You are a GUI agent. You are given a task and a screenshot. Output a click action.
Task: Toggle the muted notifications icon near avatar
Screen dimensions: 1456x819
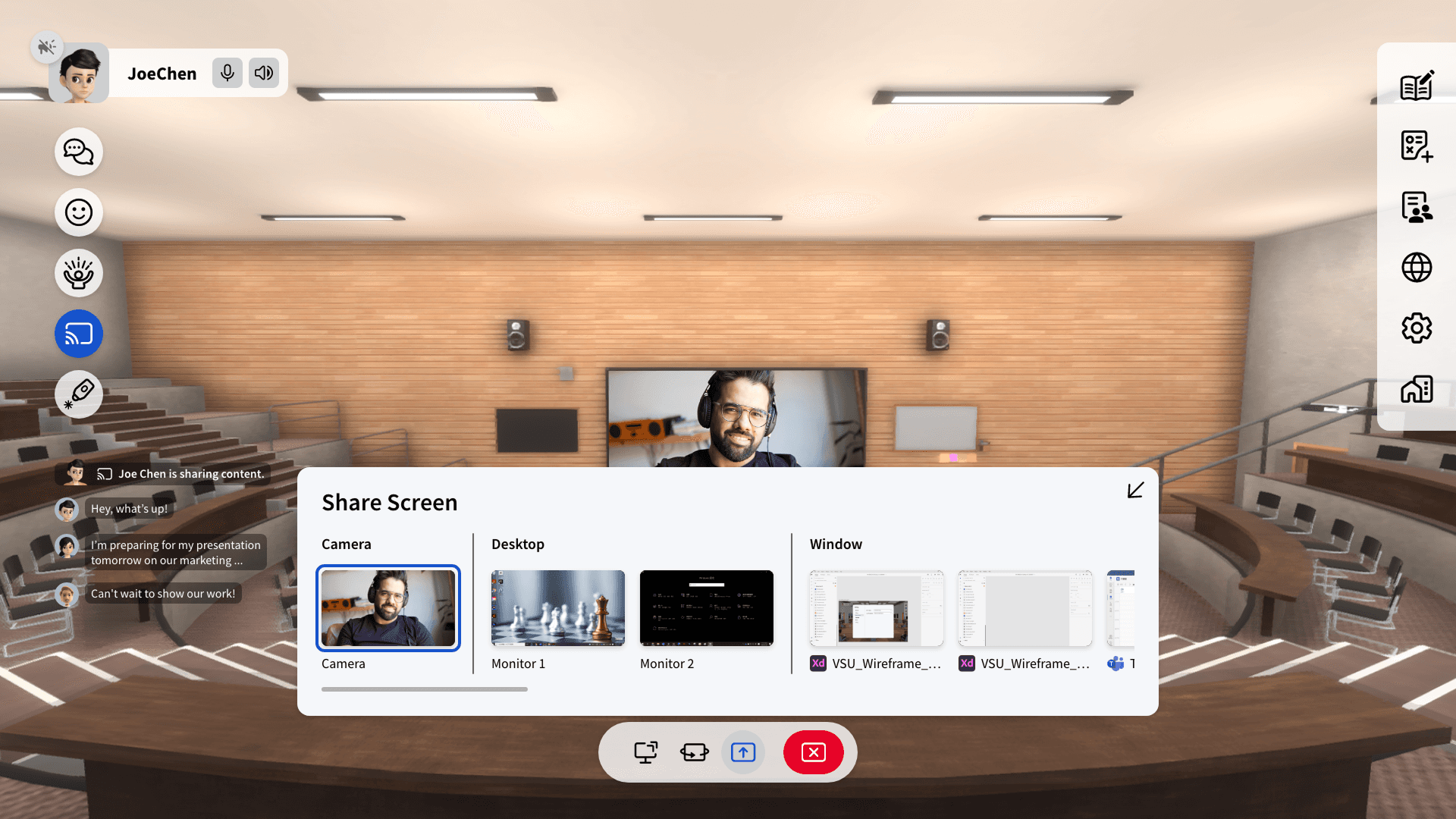[x=47, y=47]
